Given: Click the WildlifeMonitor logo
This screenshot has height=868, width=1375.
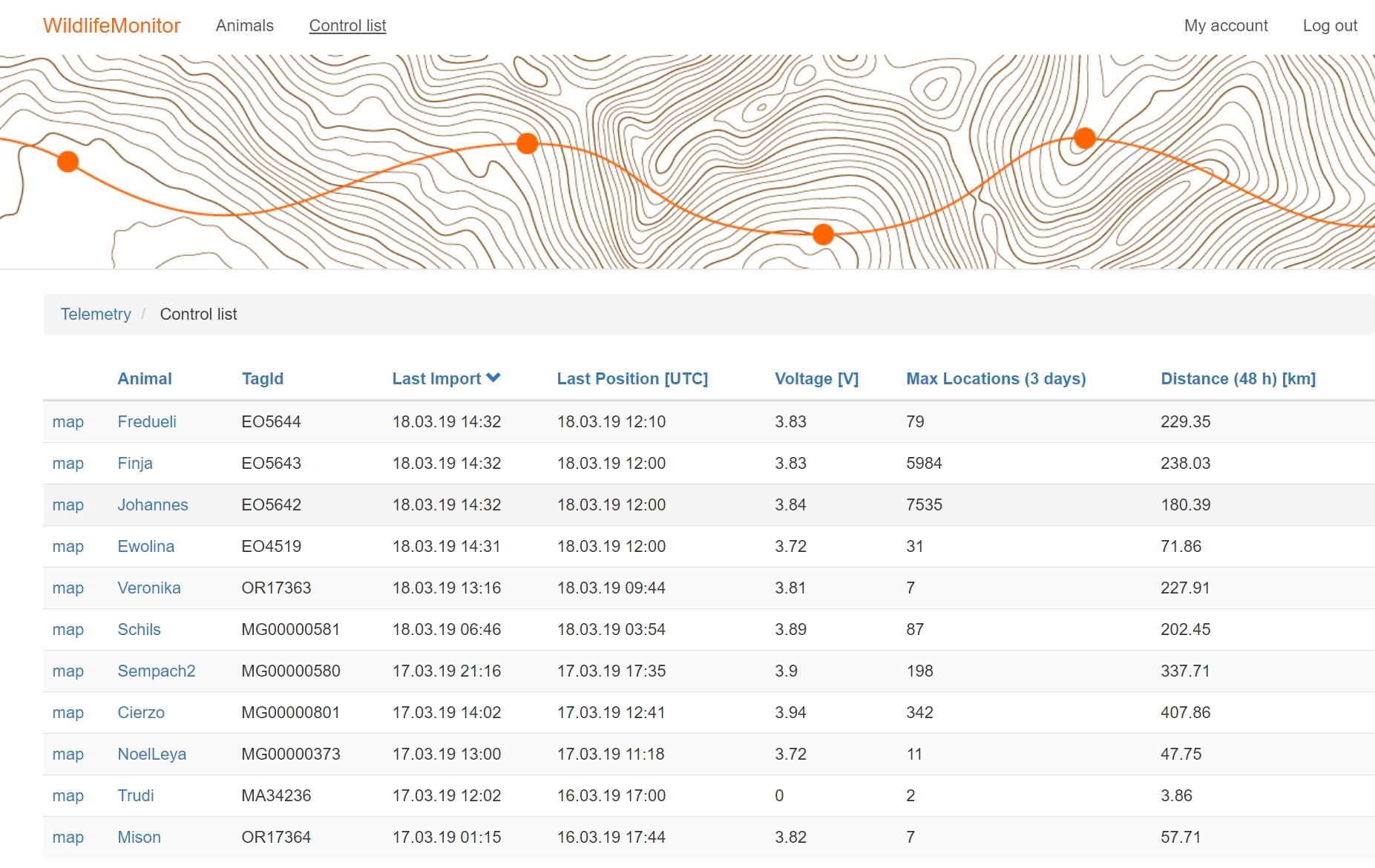Looking at the screenshot, I should click(111, 26).
